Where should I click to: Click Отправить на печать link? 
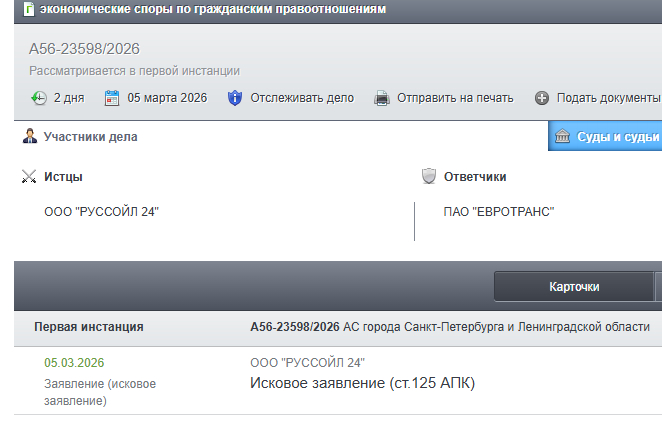[x=455, y=98]
